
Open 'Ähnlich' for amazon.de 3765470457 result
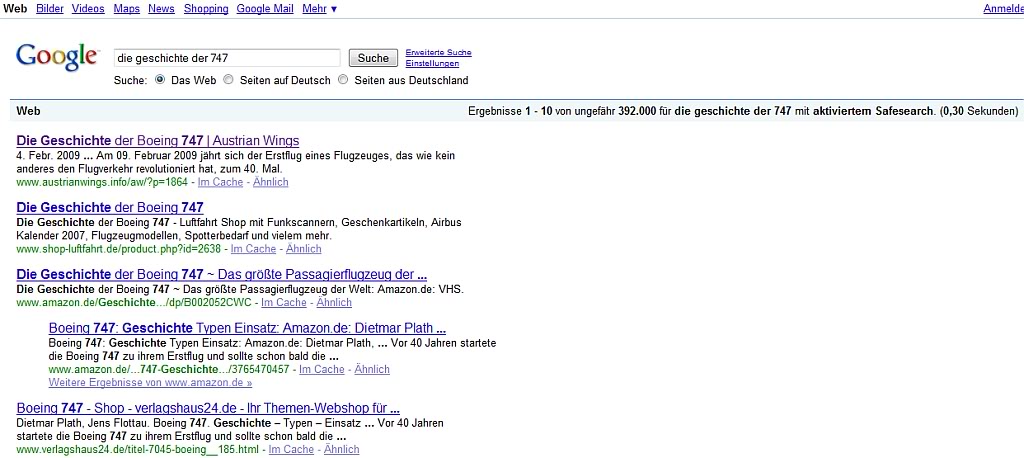click(x=372, y=369)
